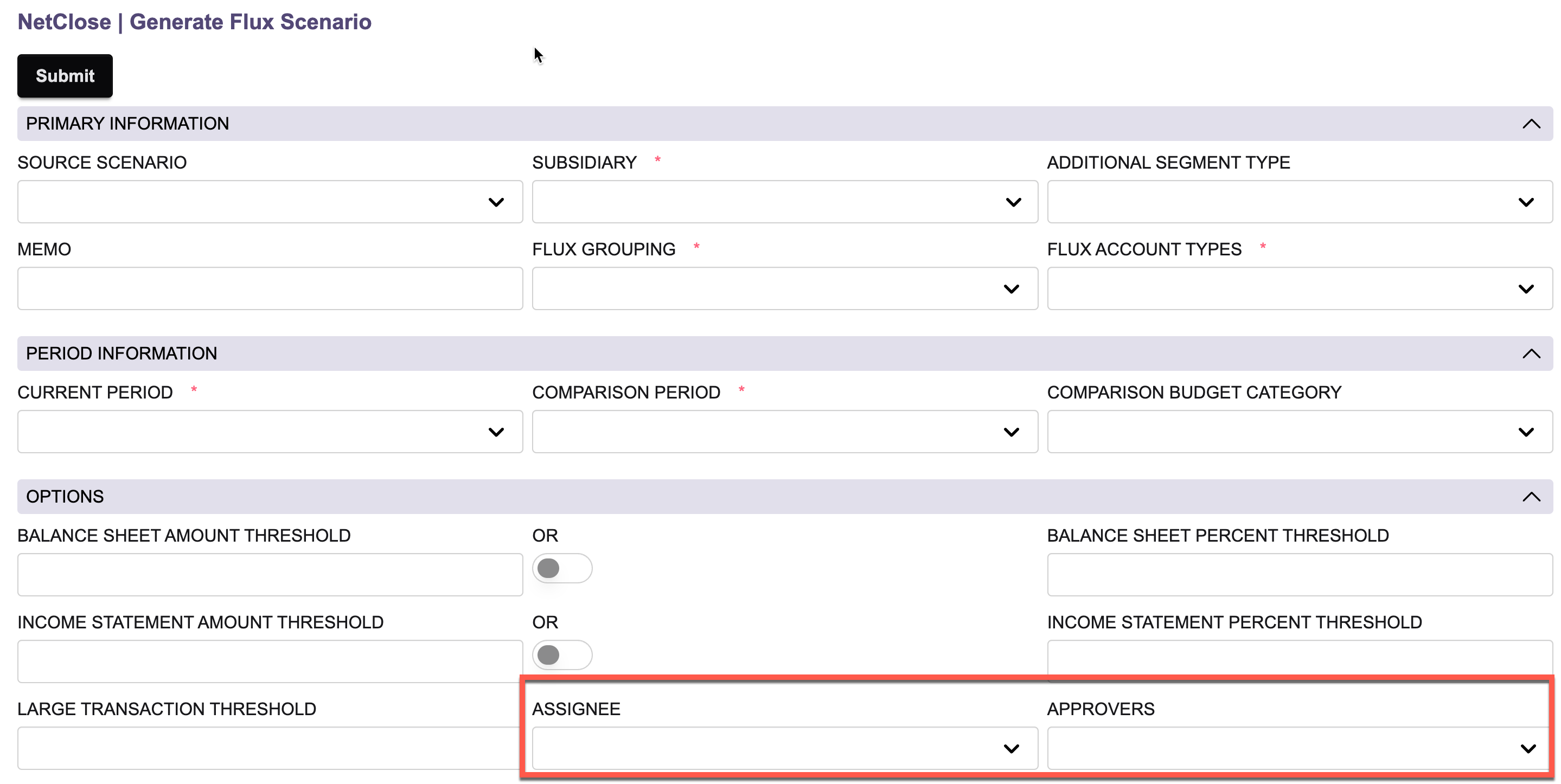This screenshot has height=784, width=1561.
Task: Toggle the Balance Sheet OR switch
Action: [562, 568]
